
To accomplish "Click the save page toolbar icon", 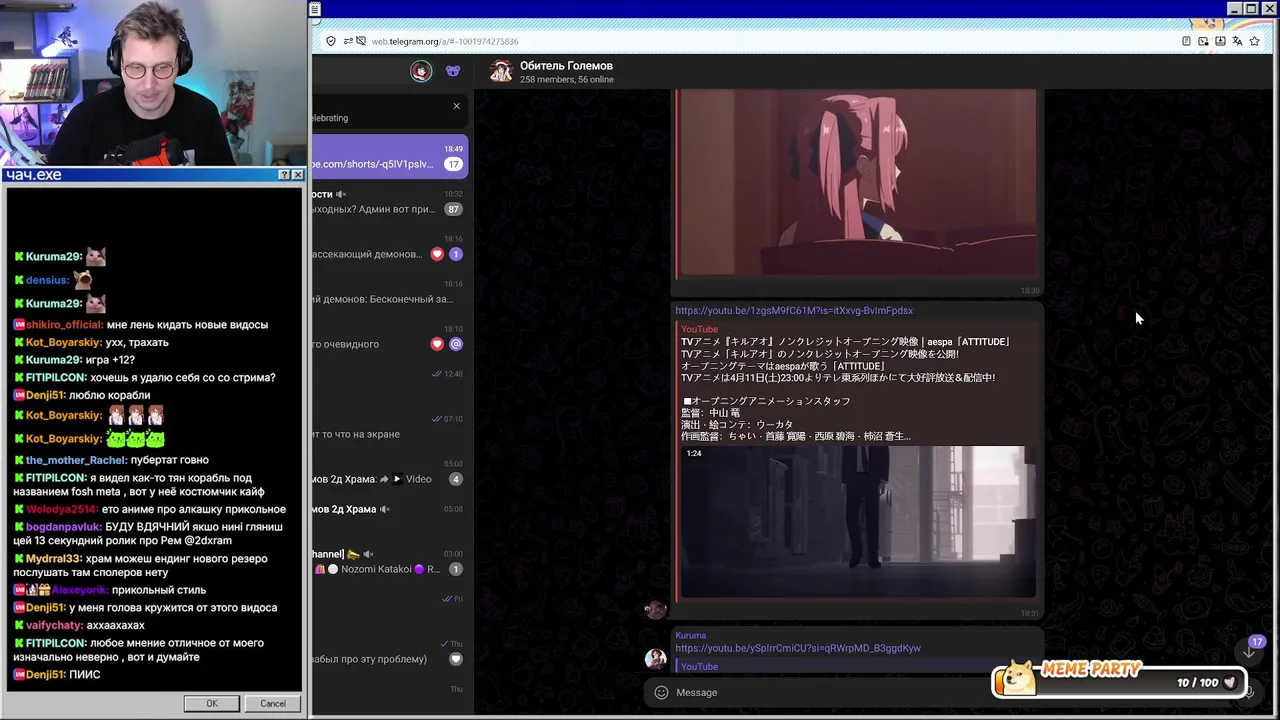I will (x=1220, y=41).
